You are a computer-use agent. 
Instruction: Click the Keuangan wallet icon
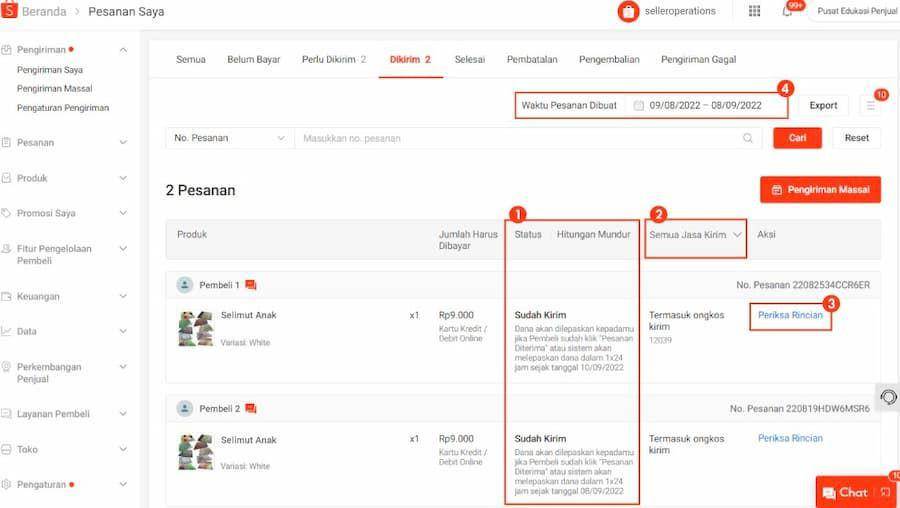pyautogui.click(x=6, y=297)
